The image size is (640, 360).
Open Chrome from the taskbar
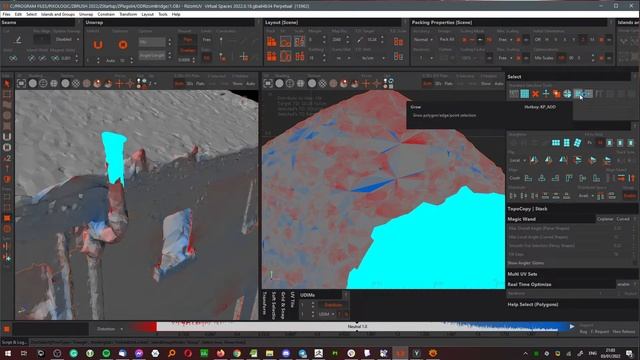click(237, 353)
